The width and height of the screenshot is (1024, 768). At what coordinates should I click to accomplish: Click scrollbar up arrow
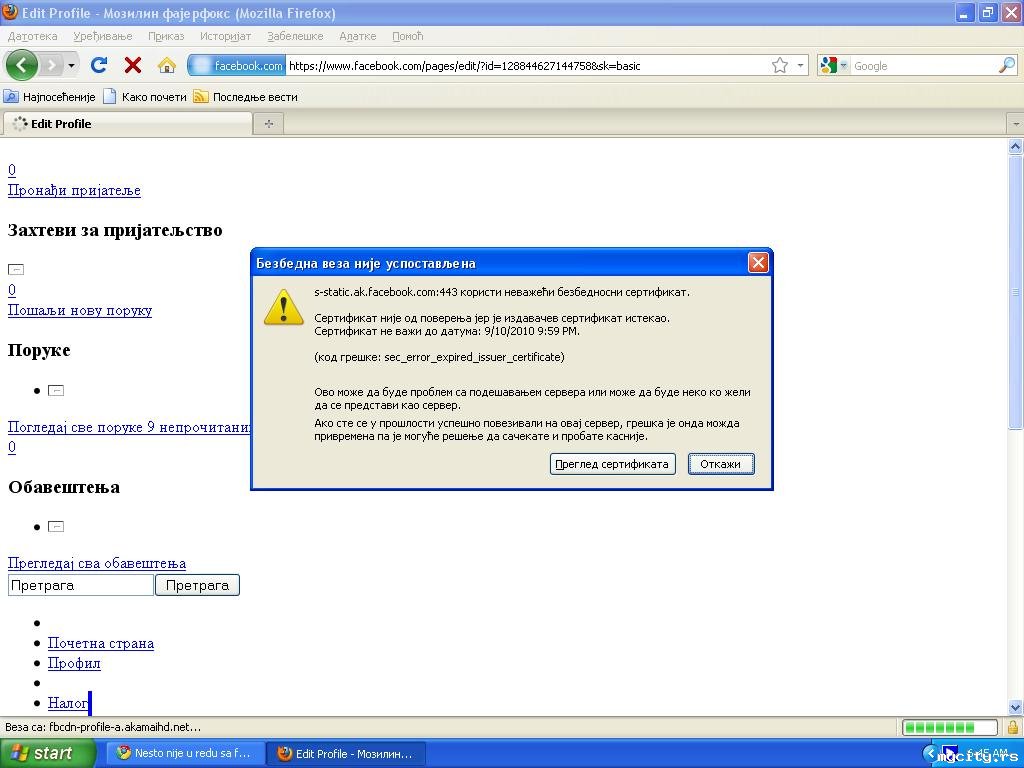tap(1015, 146)
